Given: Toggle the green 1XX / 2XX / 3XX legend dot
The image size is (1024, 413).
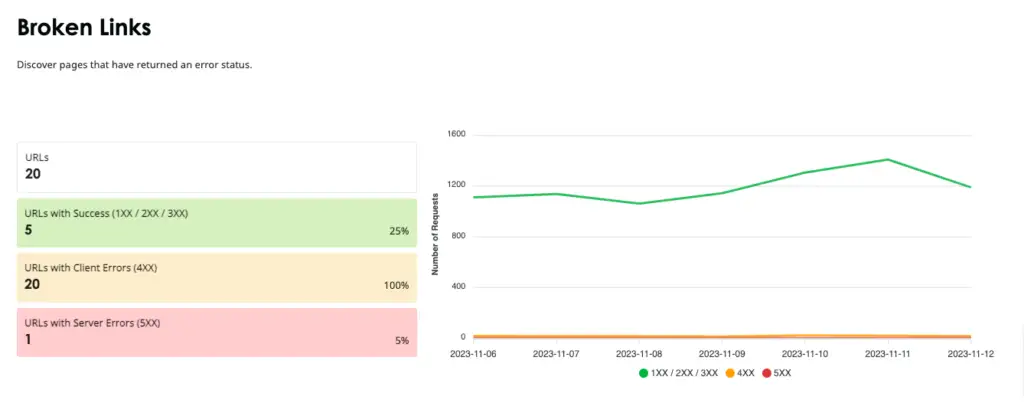Looking at the screenshot, I should pos(644,373).
